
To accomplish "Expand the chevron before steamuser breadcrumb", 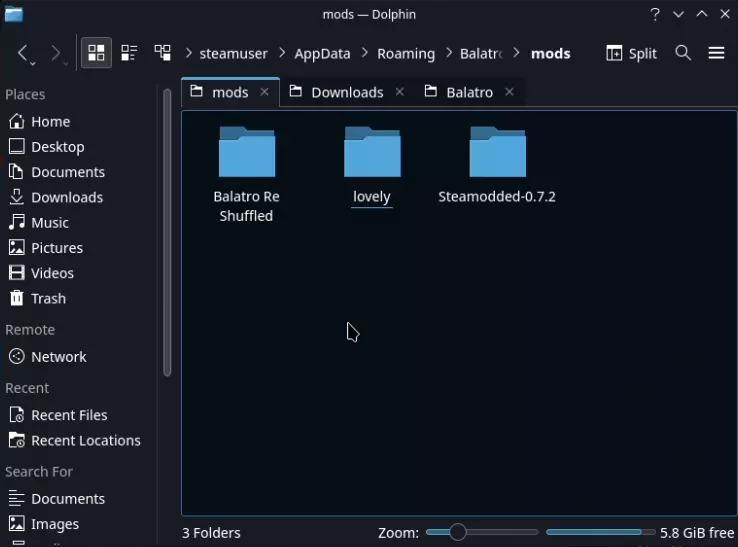I will pos(188,53).
